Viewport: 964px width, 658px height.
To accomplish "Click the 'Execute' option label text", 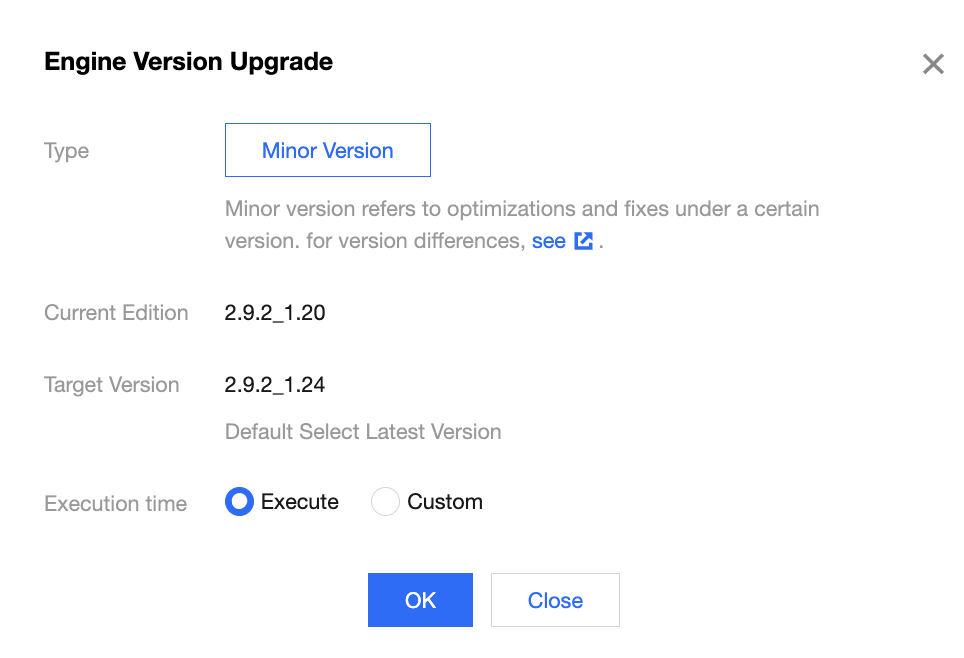I will tap(300, 502).
